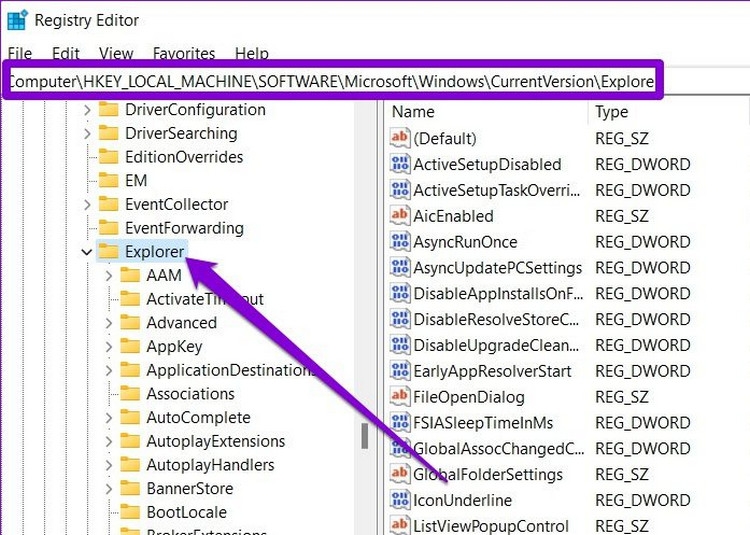This screenshot has height=535, width=750.
Task: Click the Advanced folder icon
Action: click(x=130, y=323)
